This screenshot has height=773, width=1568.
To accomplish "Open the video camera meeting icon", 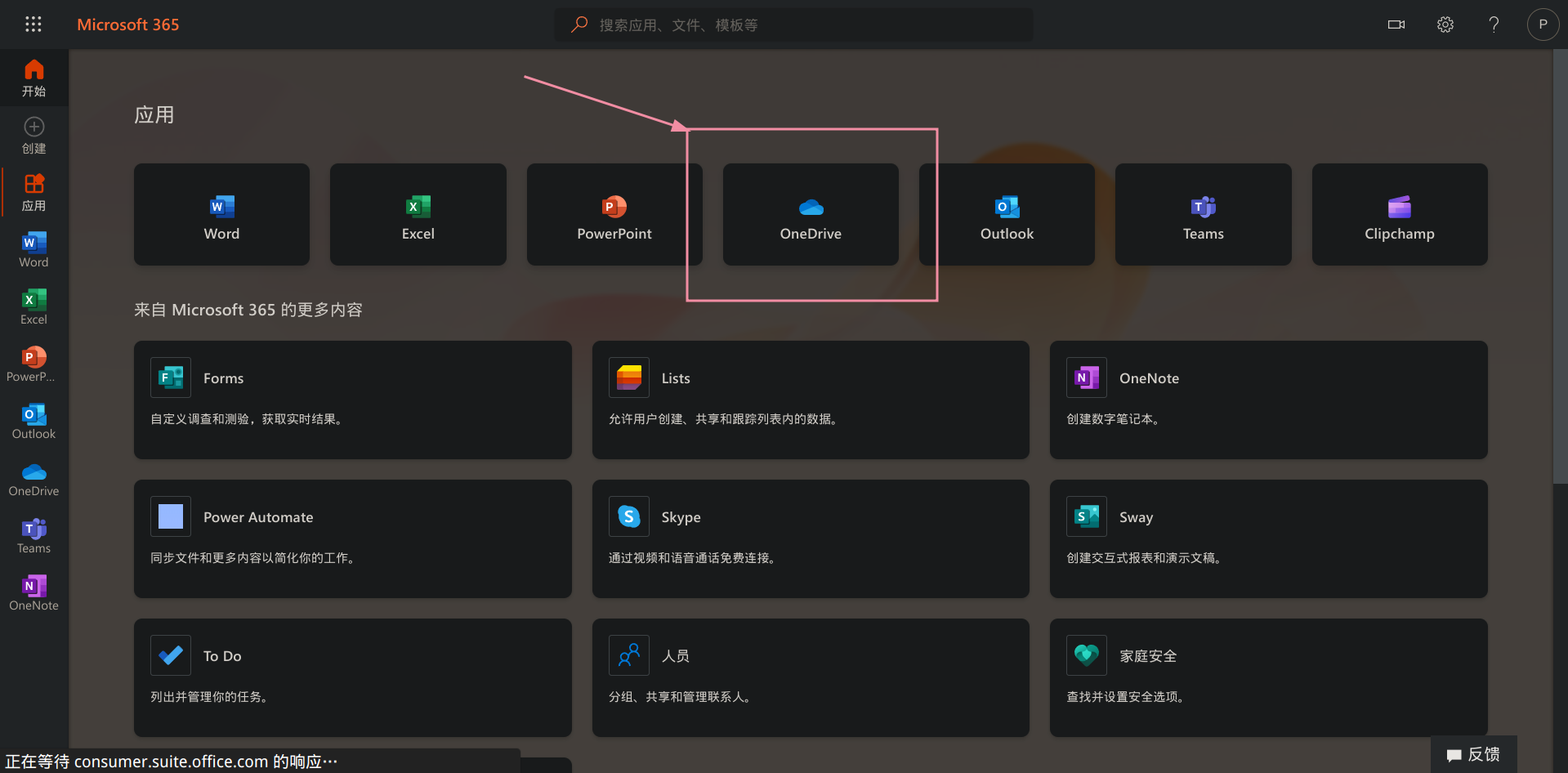I will pyautogui.click(x=1396, y=25).
